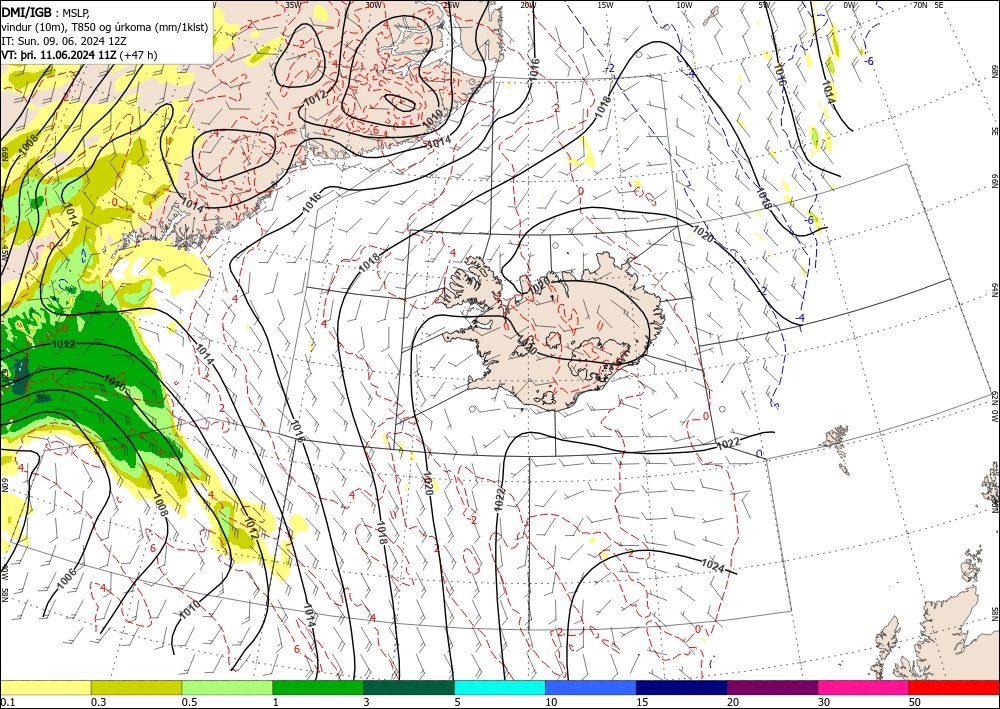Select the "IT: Sun. 09. 06. 2024 12Z" line
The image size is (1000, 709).
pos(66,41)
